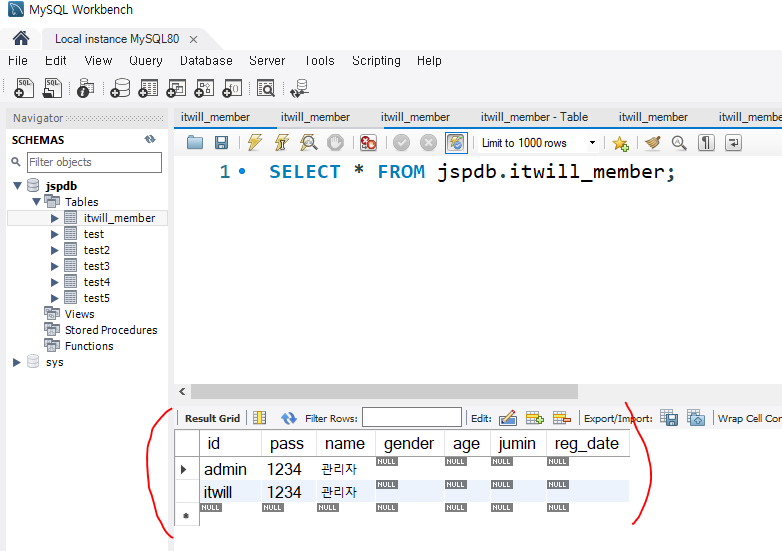The width and height of the screenshot is (782, 551).
Task: Select Functions in the navigator
Action: tap(89, 346)
